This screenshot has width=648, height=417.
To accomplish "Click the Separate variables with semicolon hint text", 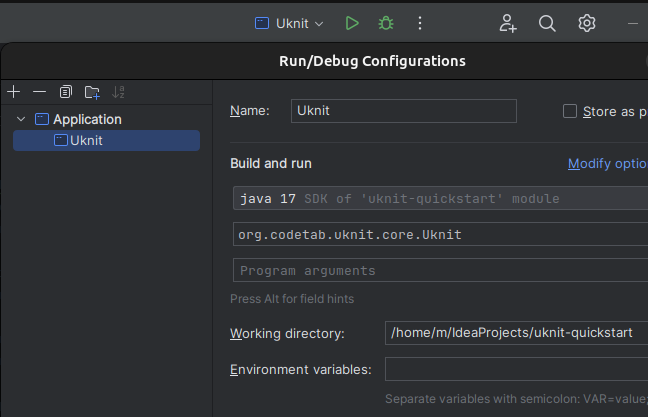I will [516, 399].
